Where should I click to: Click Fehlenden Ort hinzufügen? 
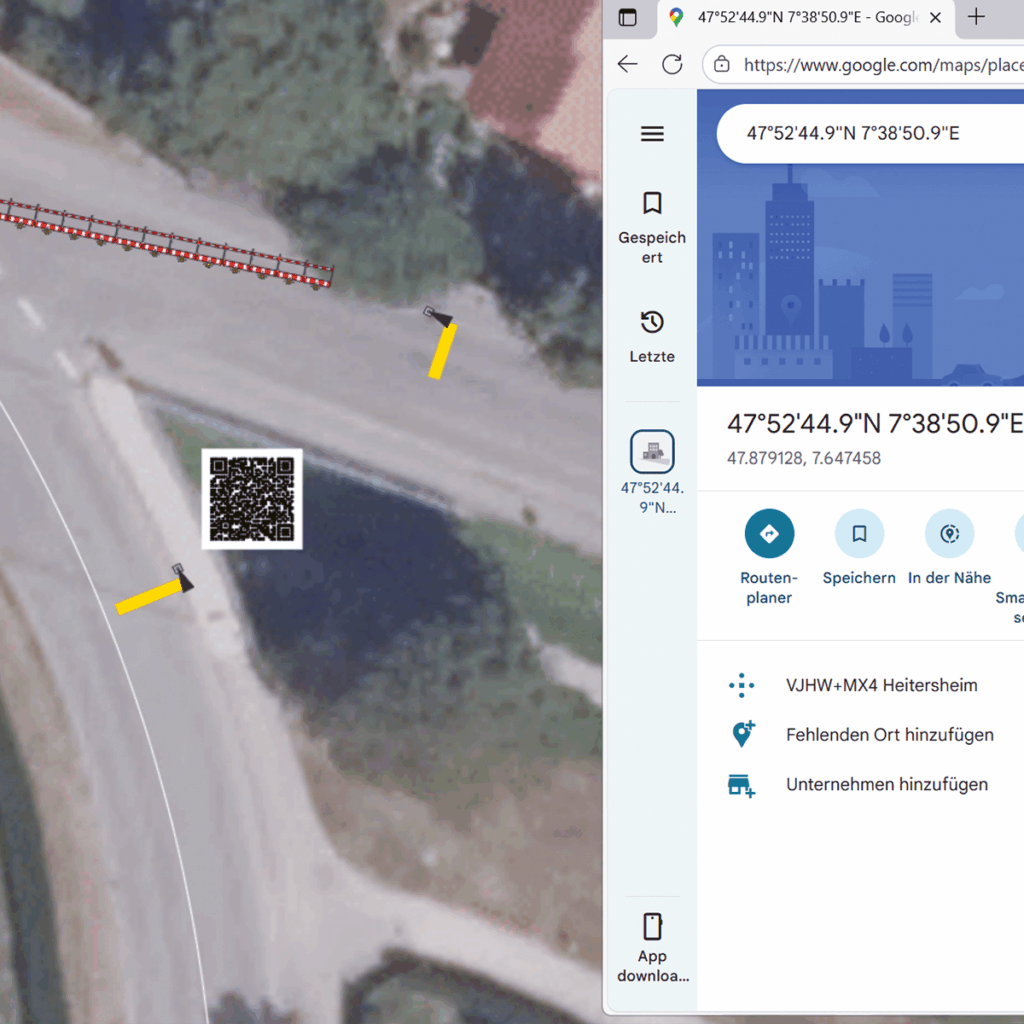[x=889, y=735]
